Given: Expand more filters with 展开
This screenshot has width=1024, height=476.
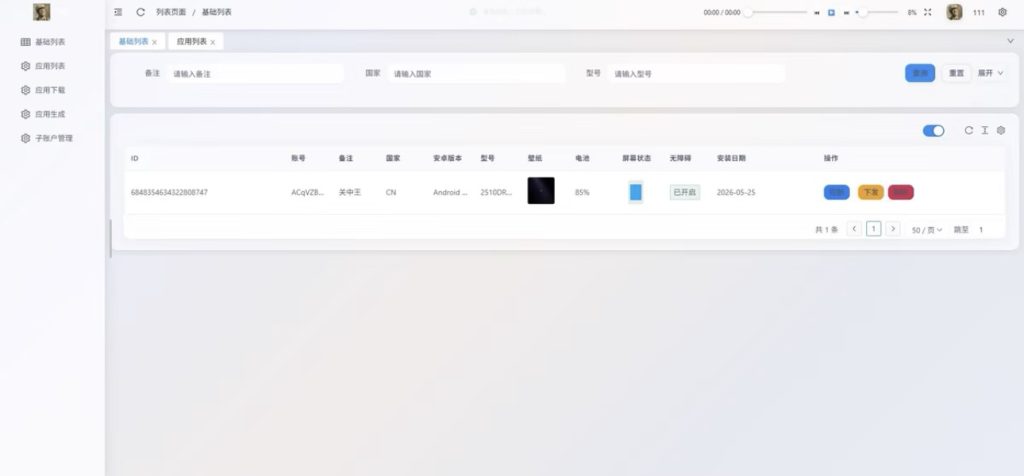Looking at the screenshot, I should click(x=990, y=73).
